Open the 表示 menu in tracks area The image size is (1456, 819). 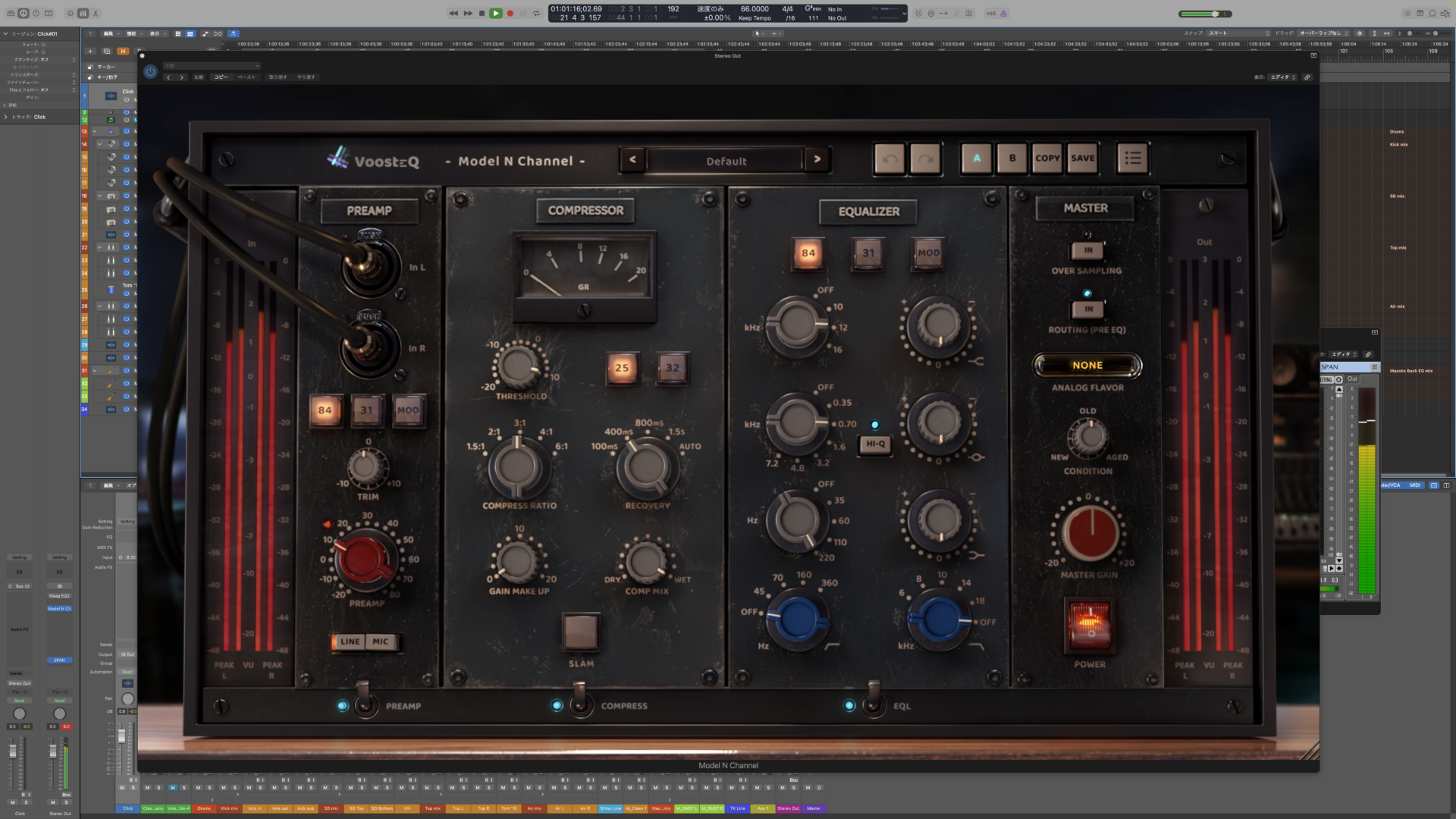(x=156, y=33)
